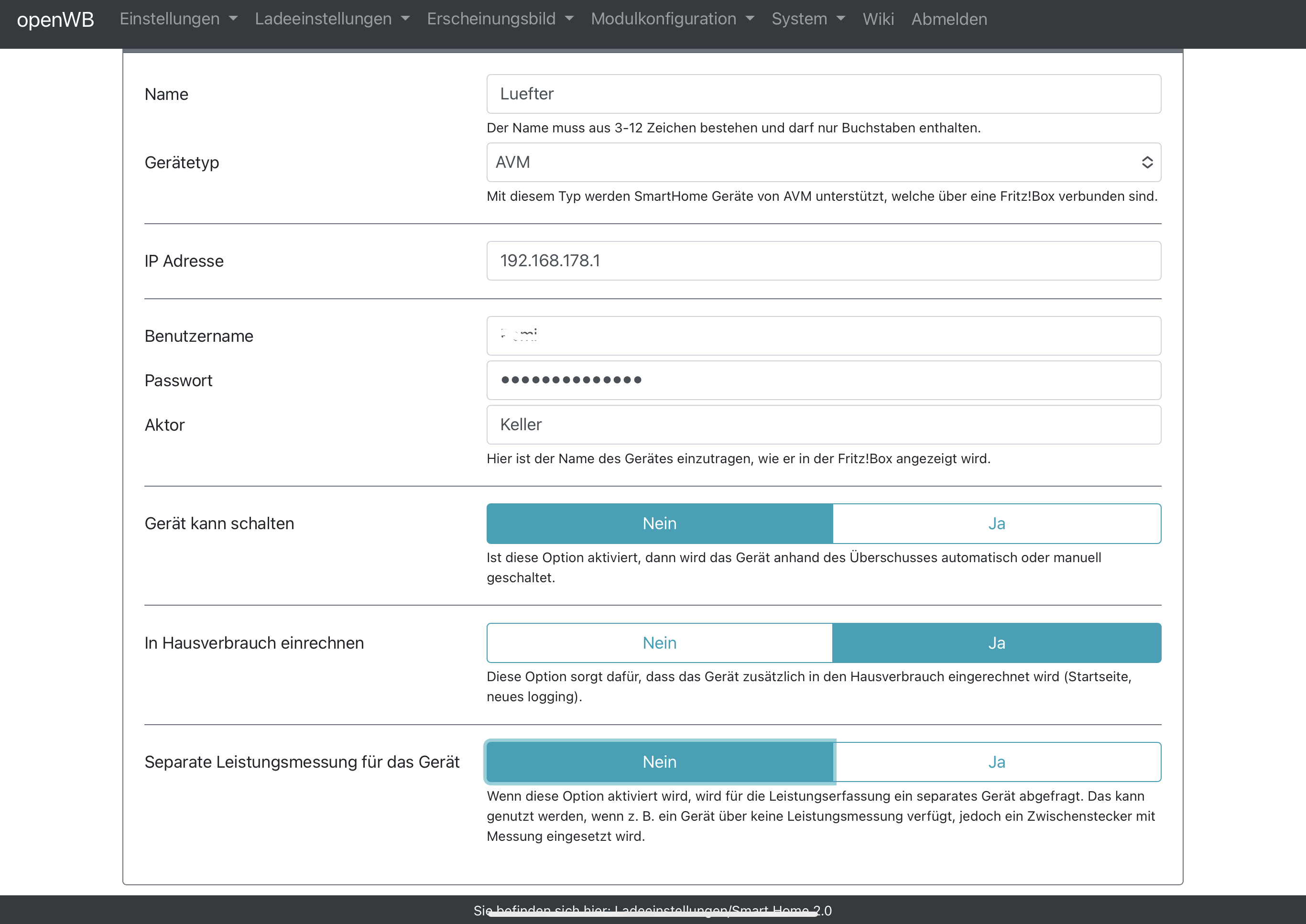Click the Aktor field containing Keller
Viewport: 1306px width, 924px height.
click(823, 424)
